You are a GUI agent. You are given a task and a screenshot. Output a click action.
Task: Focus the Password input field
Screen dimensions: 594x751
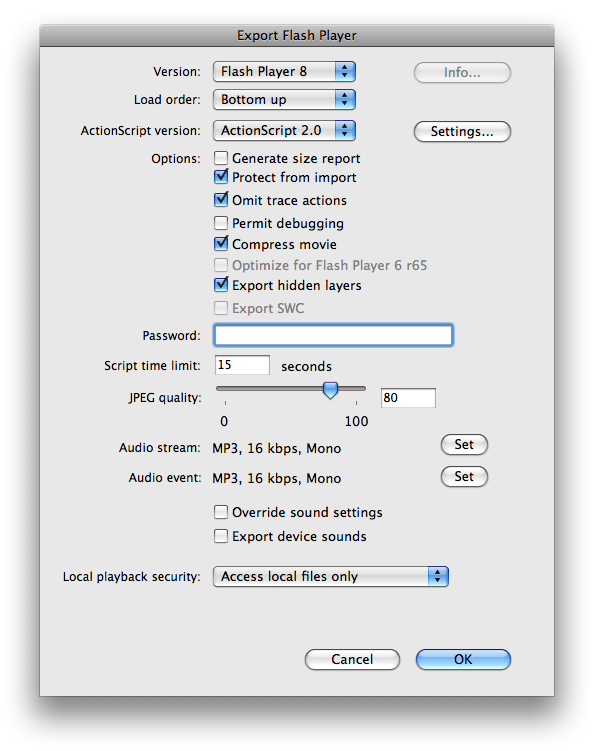(333, 335)
